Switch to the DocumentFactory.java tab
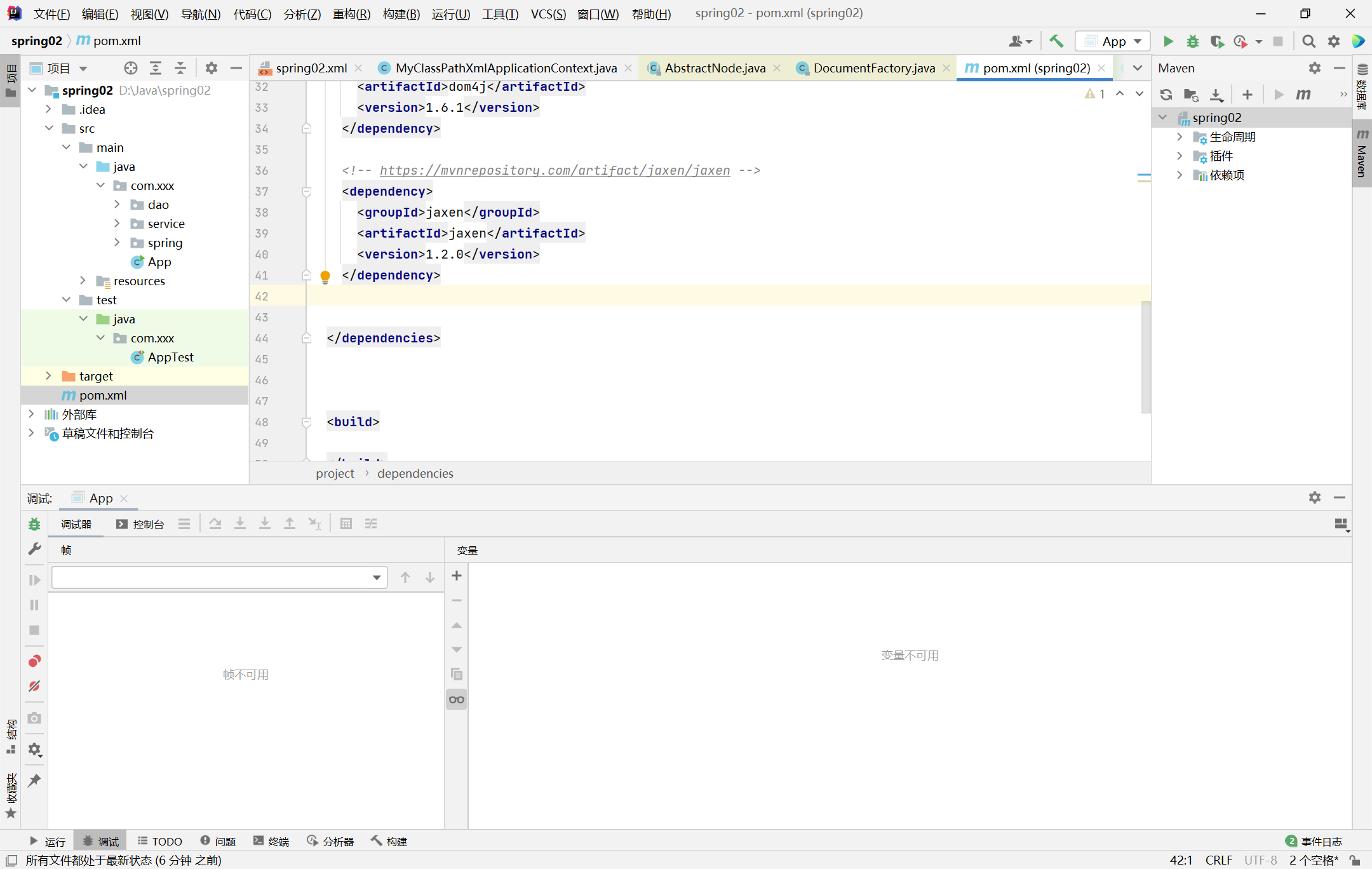 (x=873, y=68)
